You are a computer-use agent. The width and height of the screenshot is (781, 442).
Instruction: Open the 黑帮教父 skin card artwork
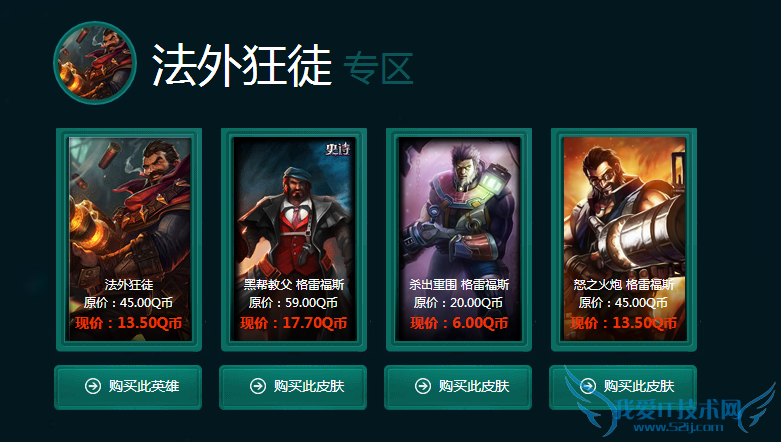[294, 239]
